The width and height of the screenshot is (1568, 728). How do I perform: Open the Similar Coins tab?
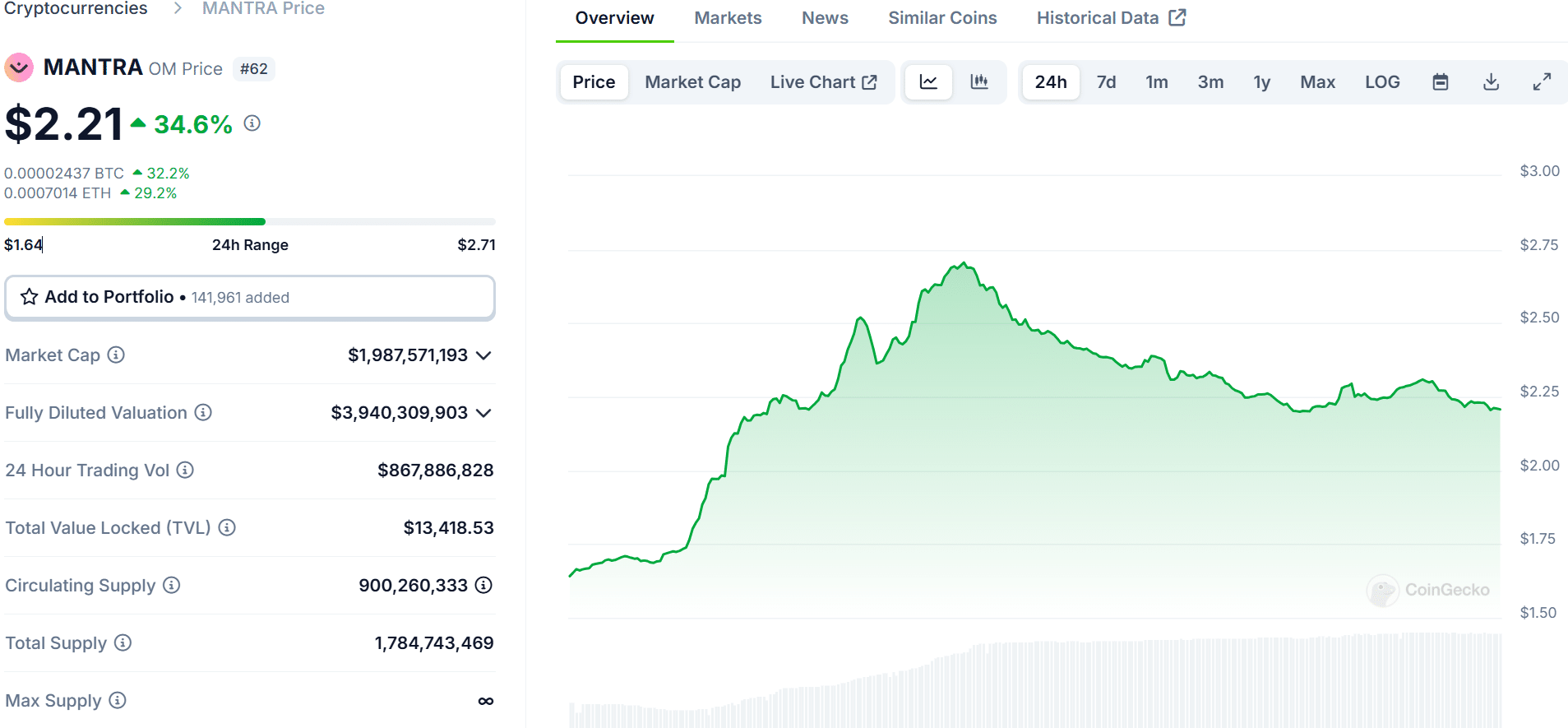pyautogui.click(x=942, y=18)
